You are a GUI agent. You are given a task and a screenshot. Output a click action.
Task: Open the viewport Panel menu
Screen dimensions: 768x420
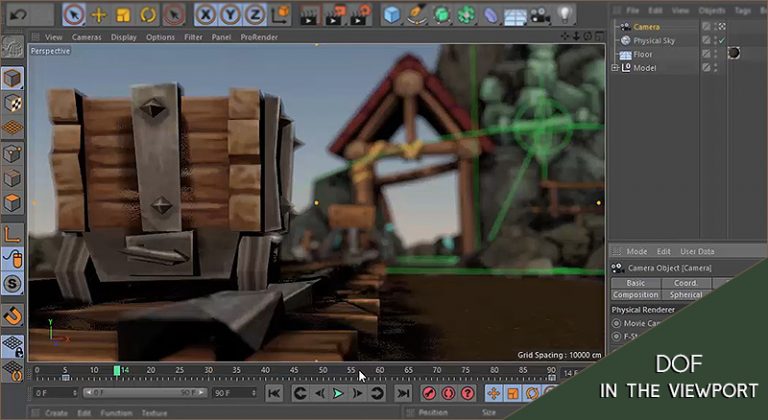pyautogui.click(x=221, y=37)
